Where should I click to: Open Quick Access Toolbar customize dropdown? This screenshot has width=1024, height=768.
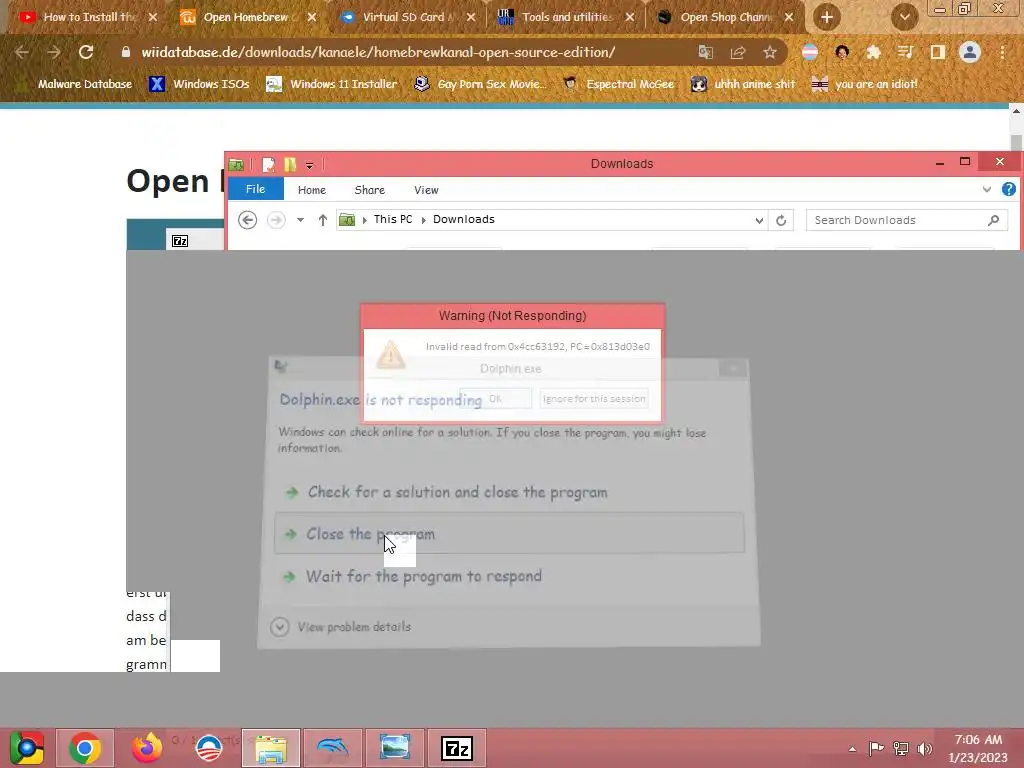coord(310,165)
